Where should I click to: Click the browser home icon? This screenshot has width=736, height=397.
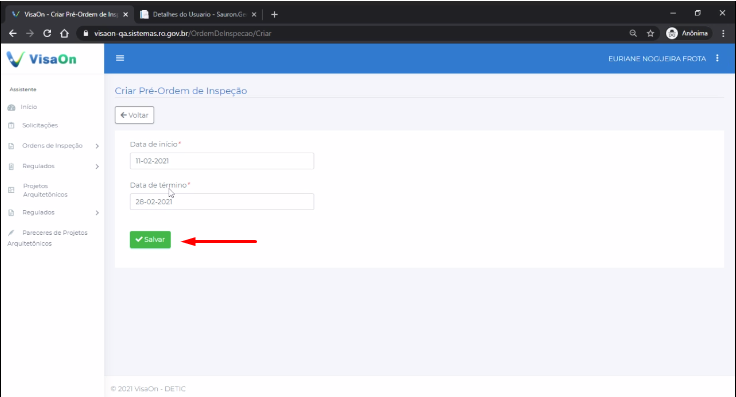pyautogui.click(x=64, y=33)
